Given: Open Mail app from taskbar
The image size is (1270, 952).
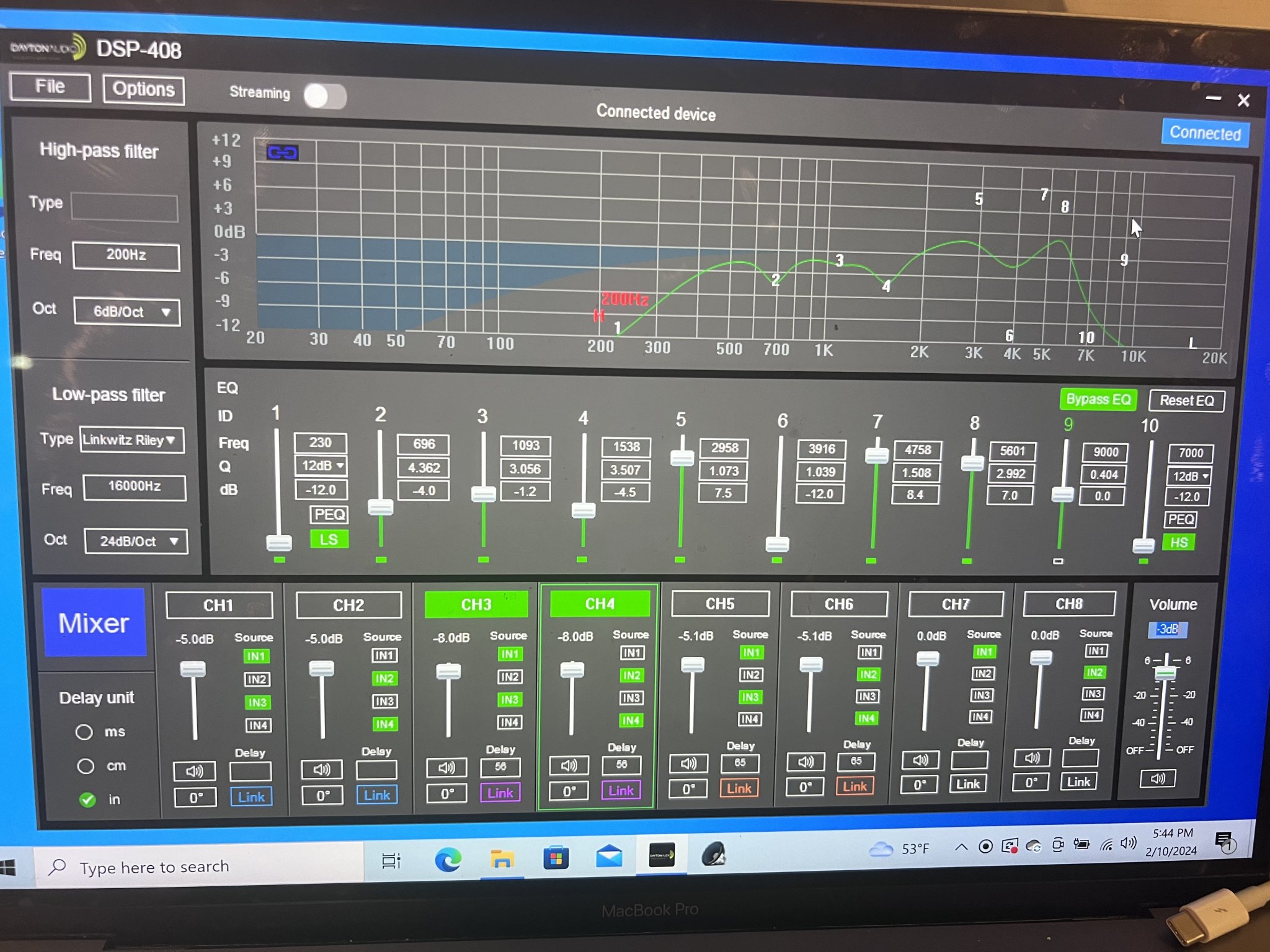Looking at the screenshot, I should 609,858.
